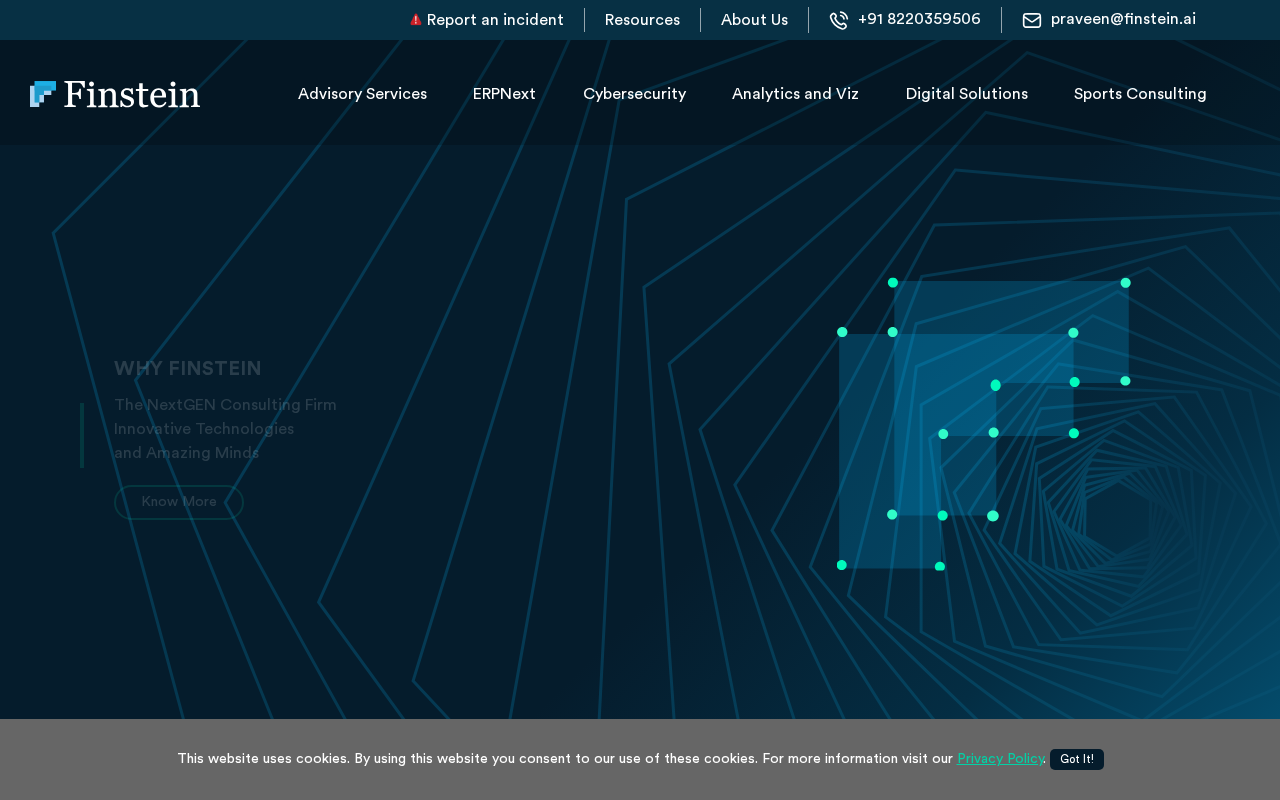Click the Know More button

(179, 502)
